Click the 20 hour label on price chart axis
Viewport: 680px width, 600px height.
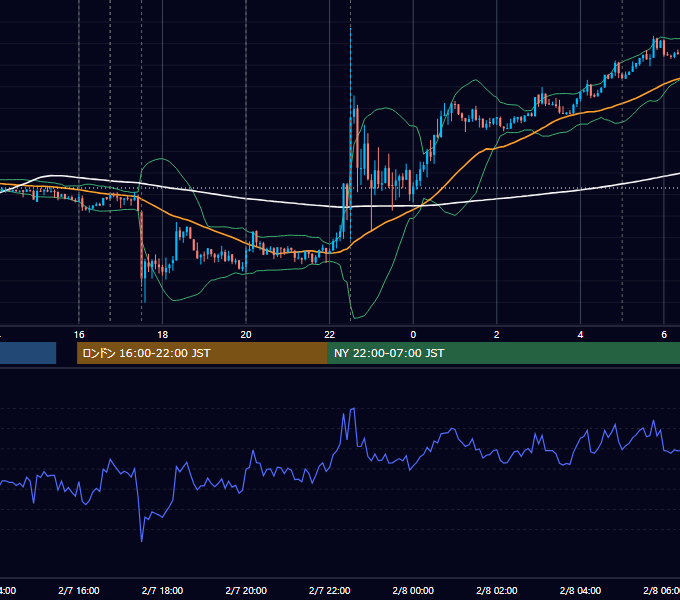click(246, 335)
